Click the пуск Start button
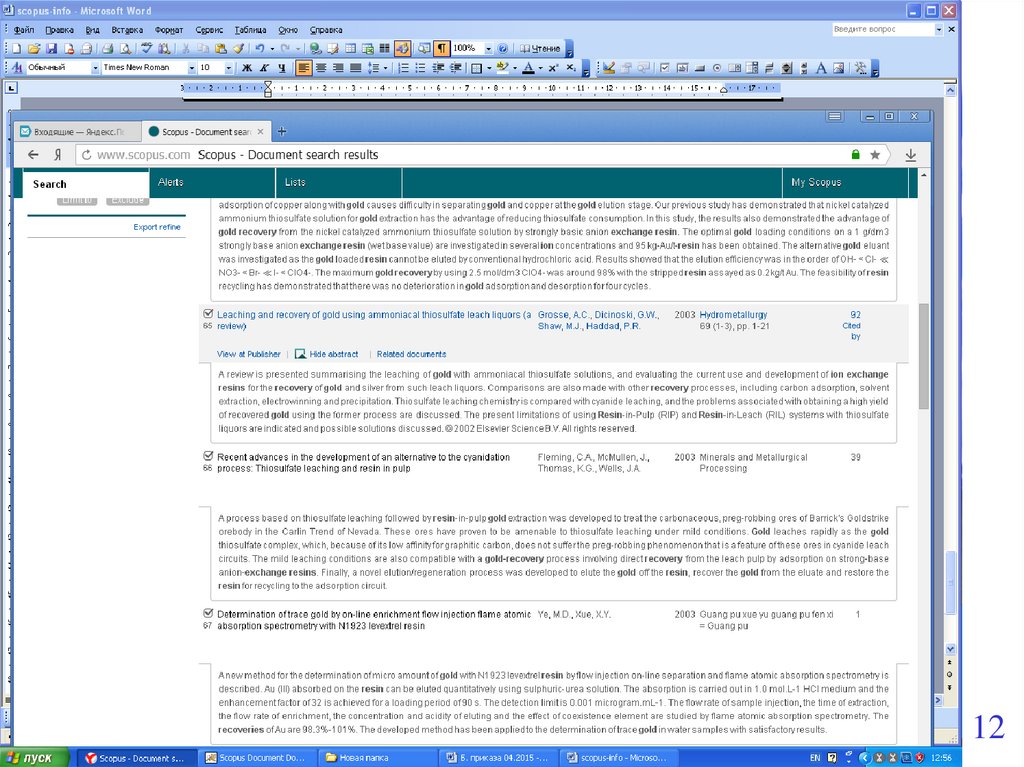 tap(35, 758)
